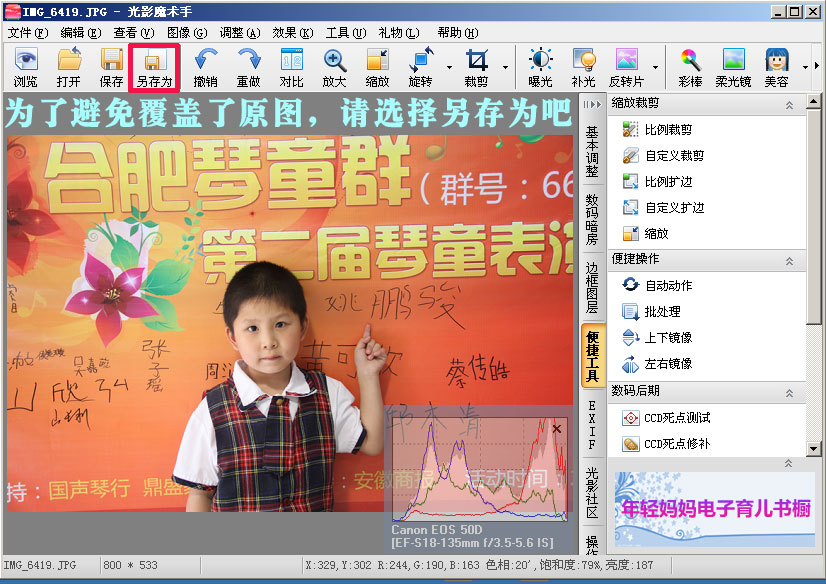Viewport: 826px width, 584px height.
Task: Click the 年轻妈妈电子育儿书橱 banner
Action: click(715, 509)
